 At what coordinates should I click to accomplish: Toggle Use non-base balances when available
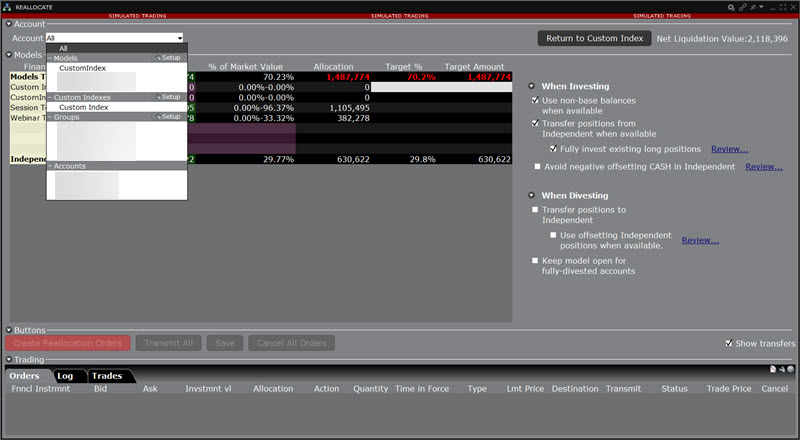pyautogui.click(x=535, y=100)
